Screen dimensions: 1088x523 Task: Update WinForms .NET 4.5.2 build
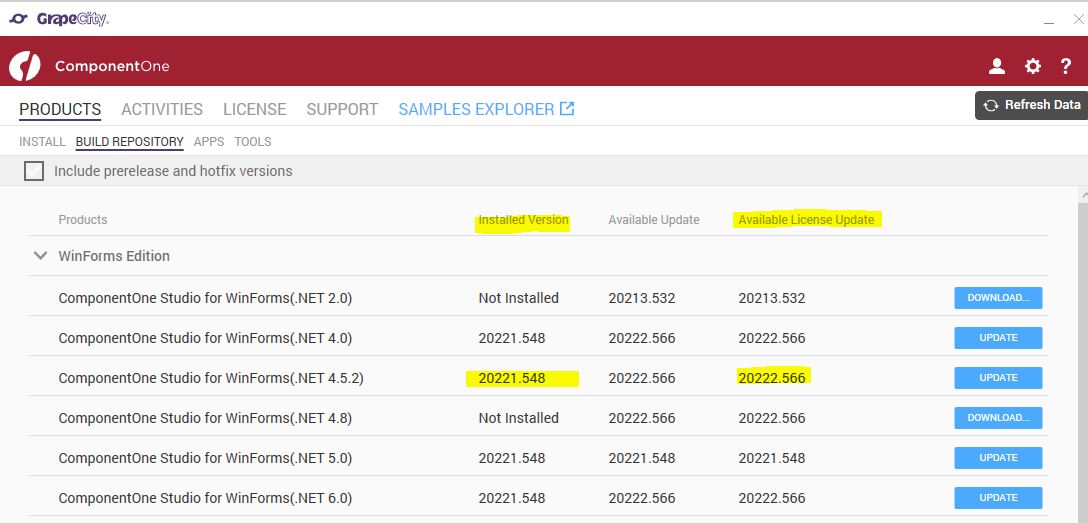click(x=998, y=378)
